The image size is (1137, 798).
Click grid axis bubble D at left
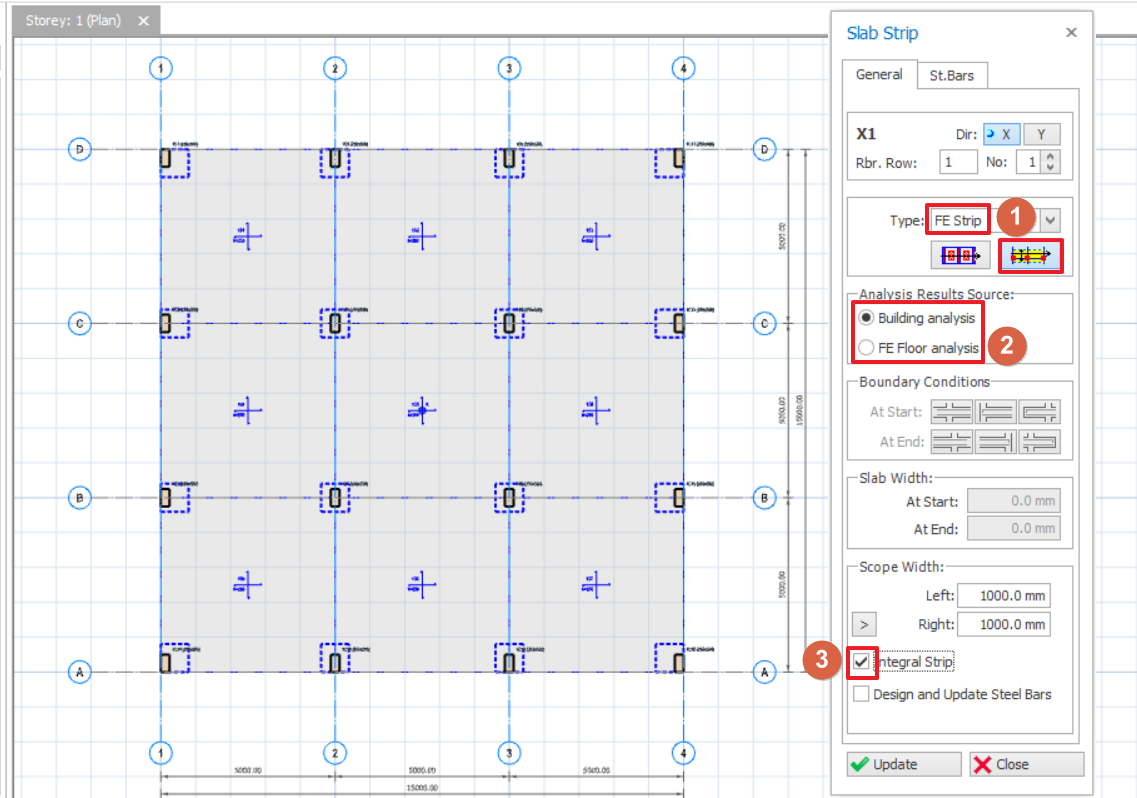80,149
